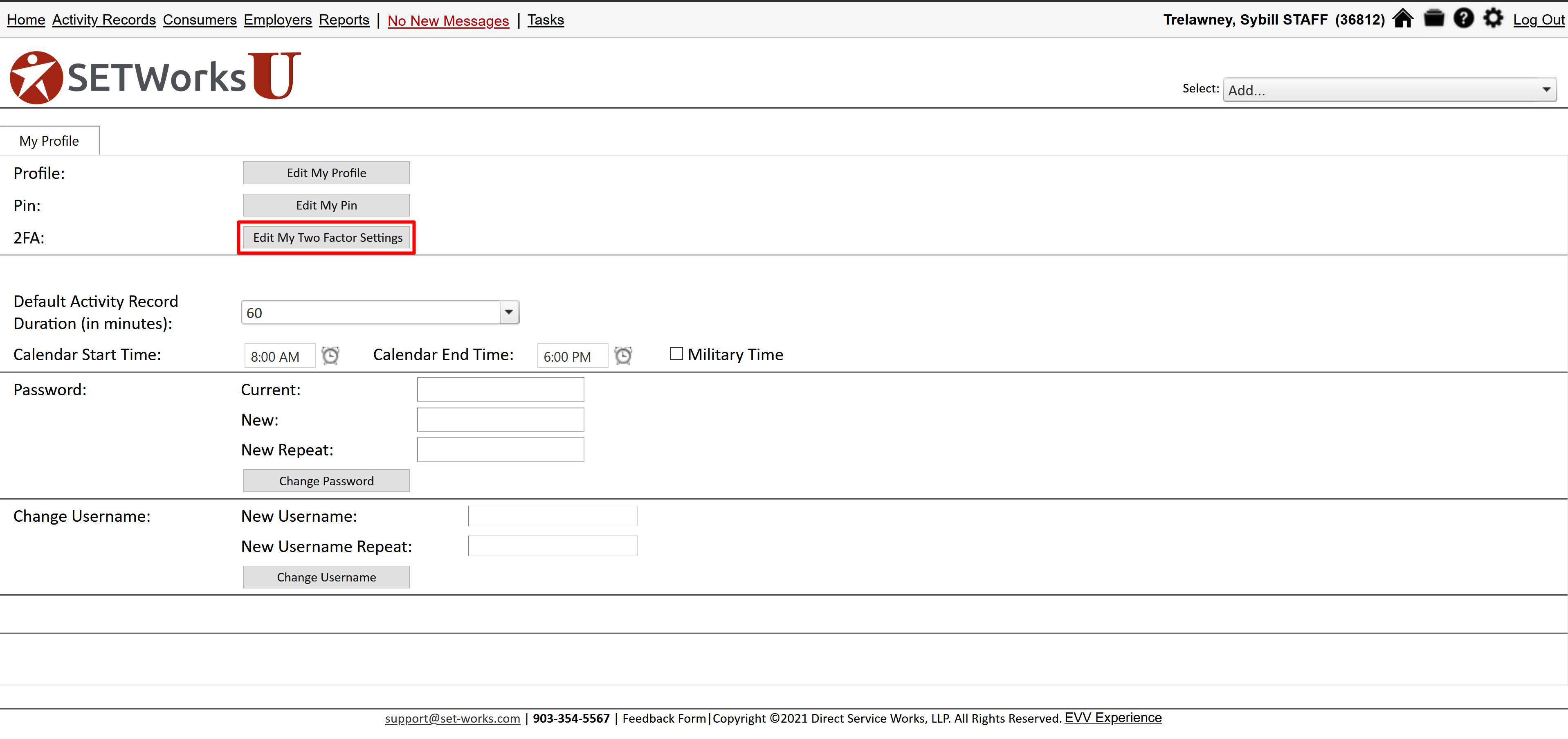The width and height of the screenshot is (1568, 739).
Task: Open Calendar Start Time clock picker
Action: [x=330, y=356]
